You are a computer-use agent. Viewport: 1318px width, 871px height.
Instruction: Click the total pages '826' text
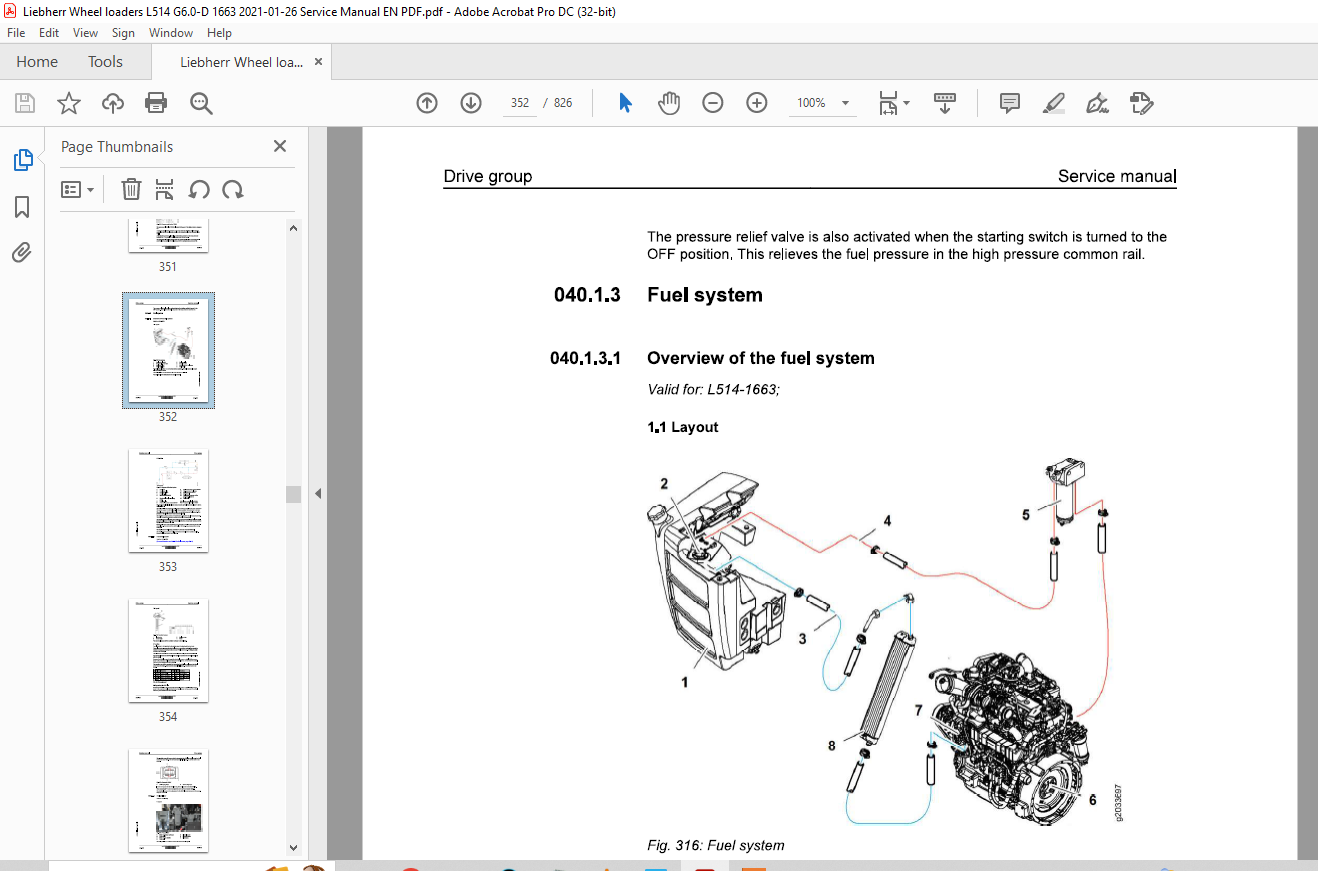pyautogui.click(x=563, y=103)
